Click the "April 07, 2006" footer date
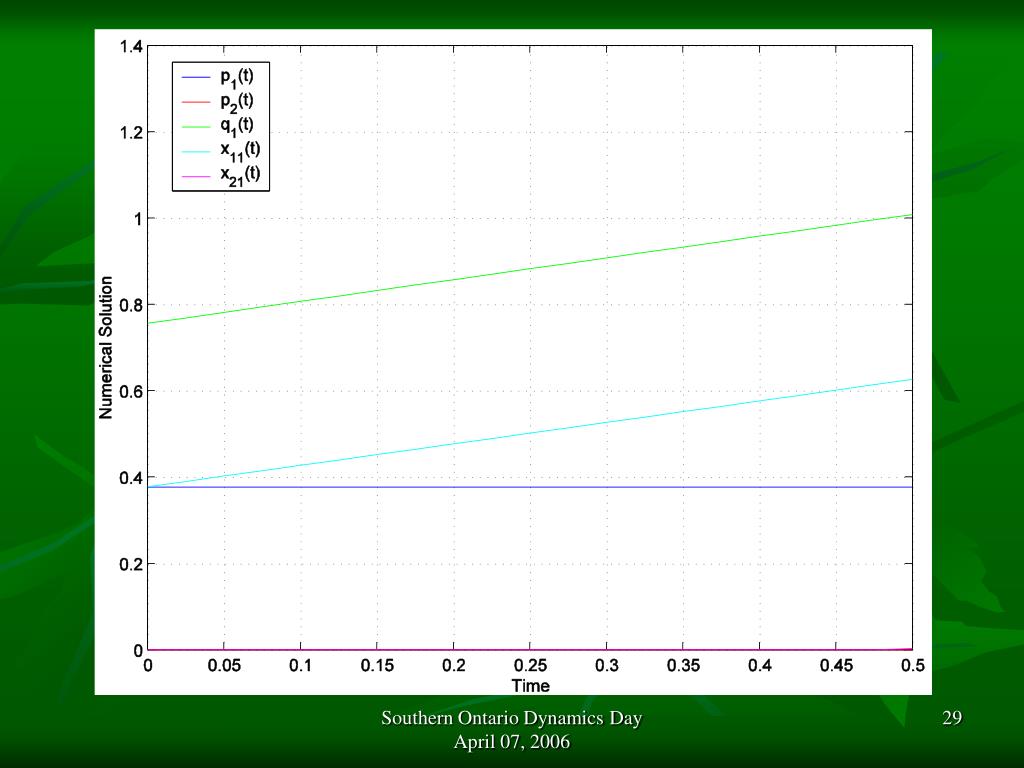 (511, 742)
